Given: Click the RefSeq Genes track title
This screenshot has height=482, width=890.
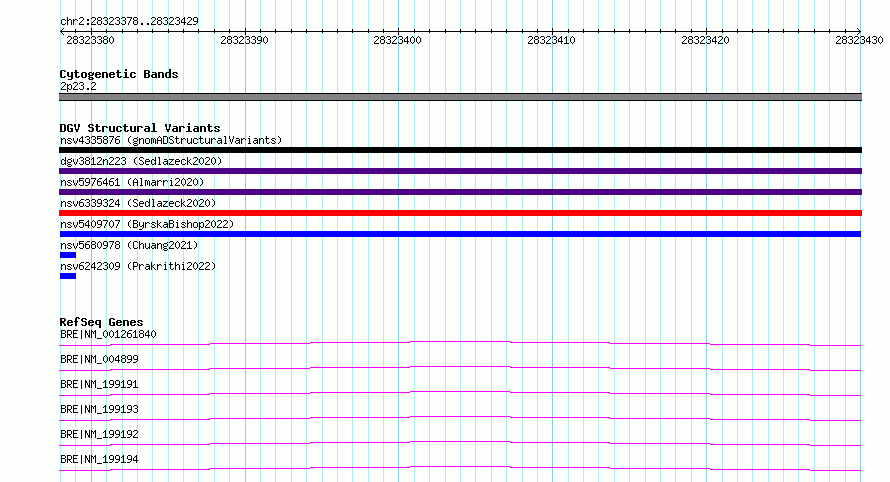Looking at the screenshot, I should click(x=101, y=322).
